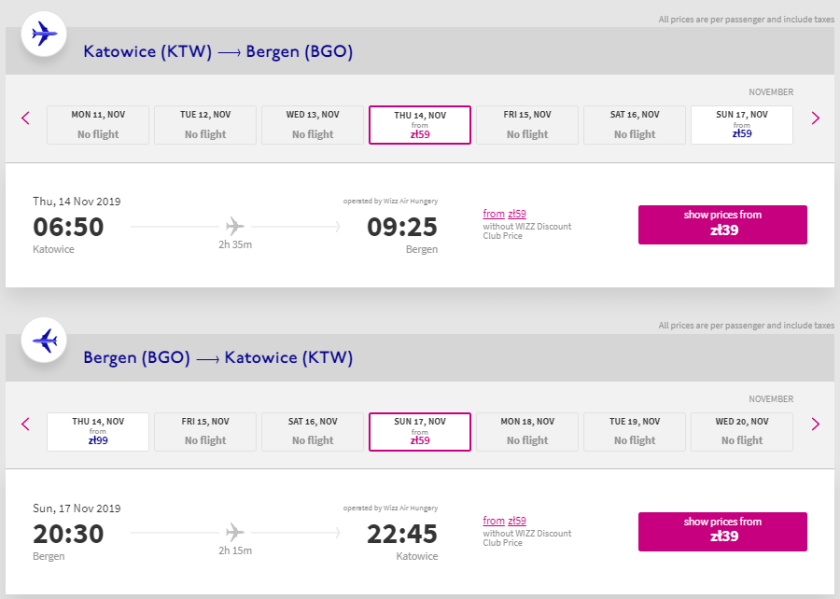Image resolution: width=840 pixels, height=599 pixels.
Task: Select Thu 14 Nov outbound date tab
Action: point(420,125)
